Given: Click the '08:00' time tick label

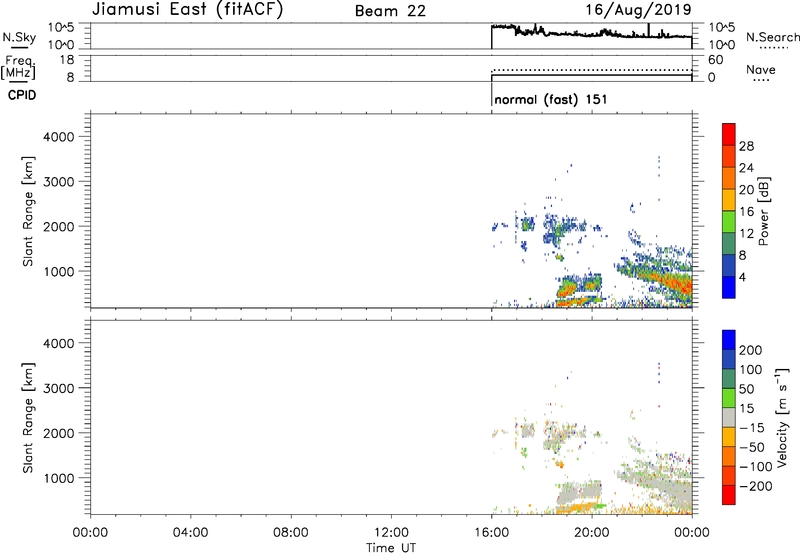Looking at the screenshot, I should click(x=291, y=533).
